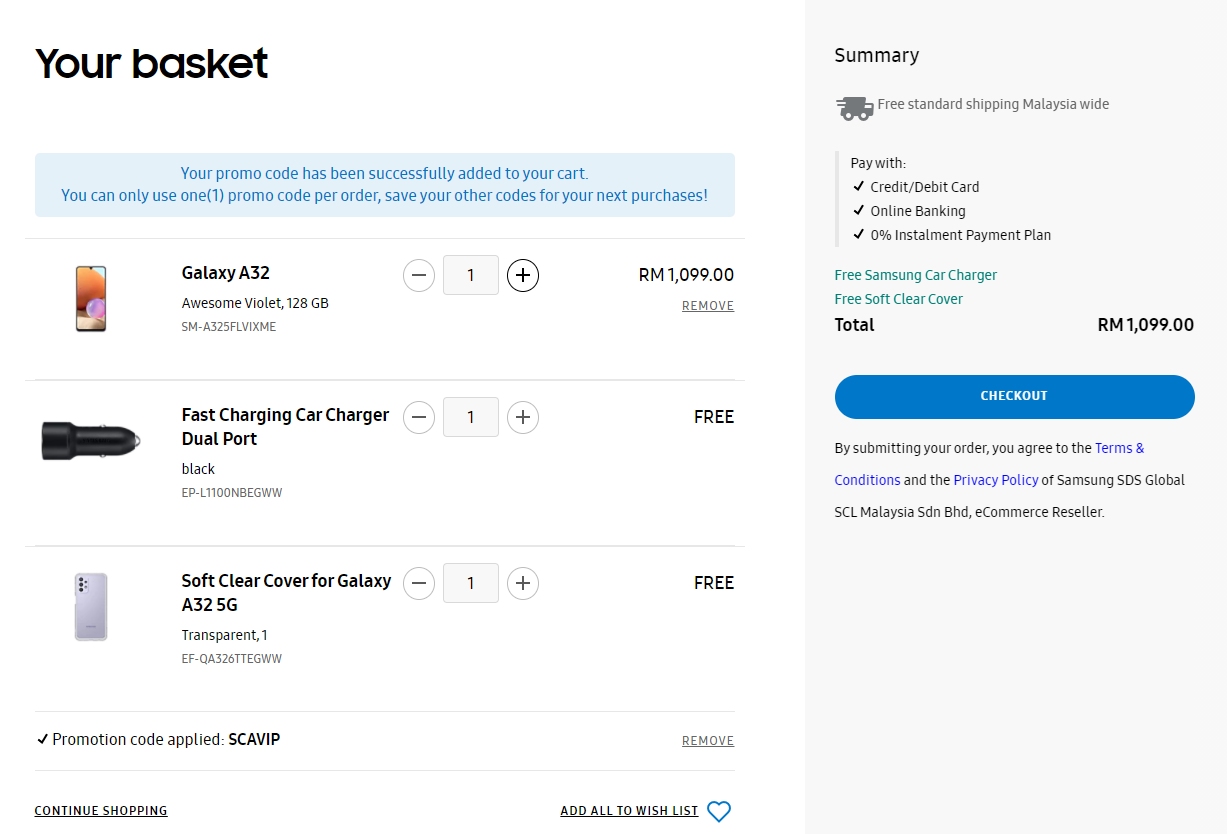Select the Galaxy A32 quantity field
Image resolution: width=1227 pixels, height=834 pixels.
[x=470, y=275]
